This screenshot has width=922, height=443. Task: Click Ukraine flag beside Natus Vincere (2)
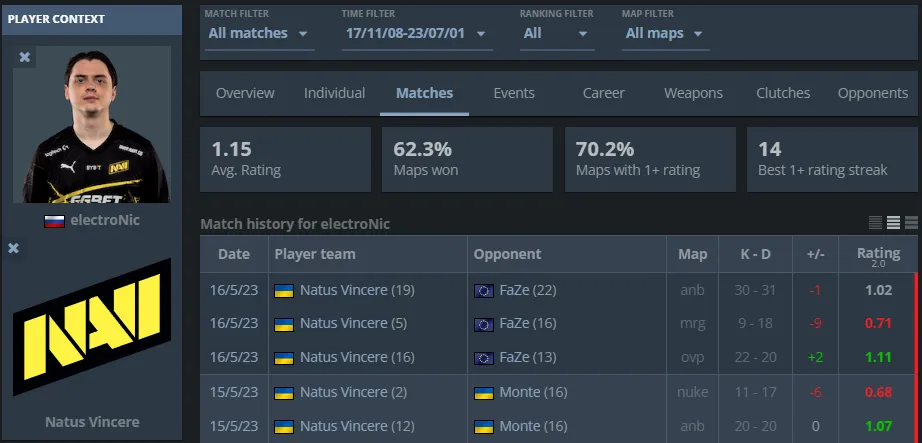pyautogui.click(x=284, y=392)
